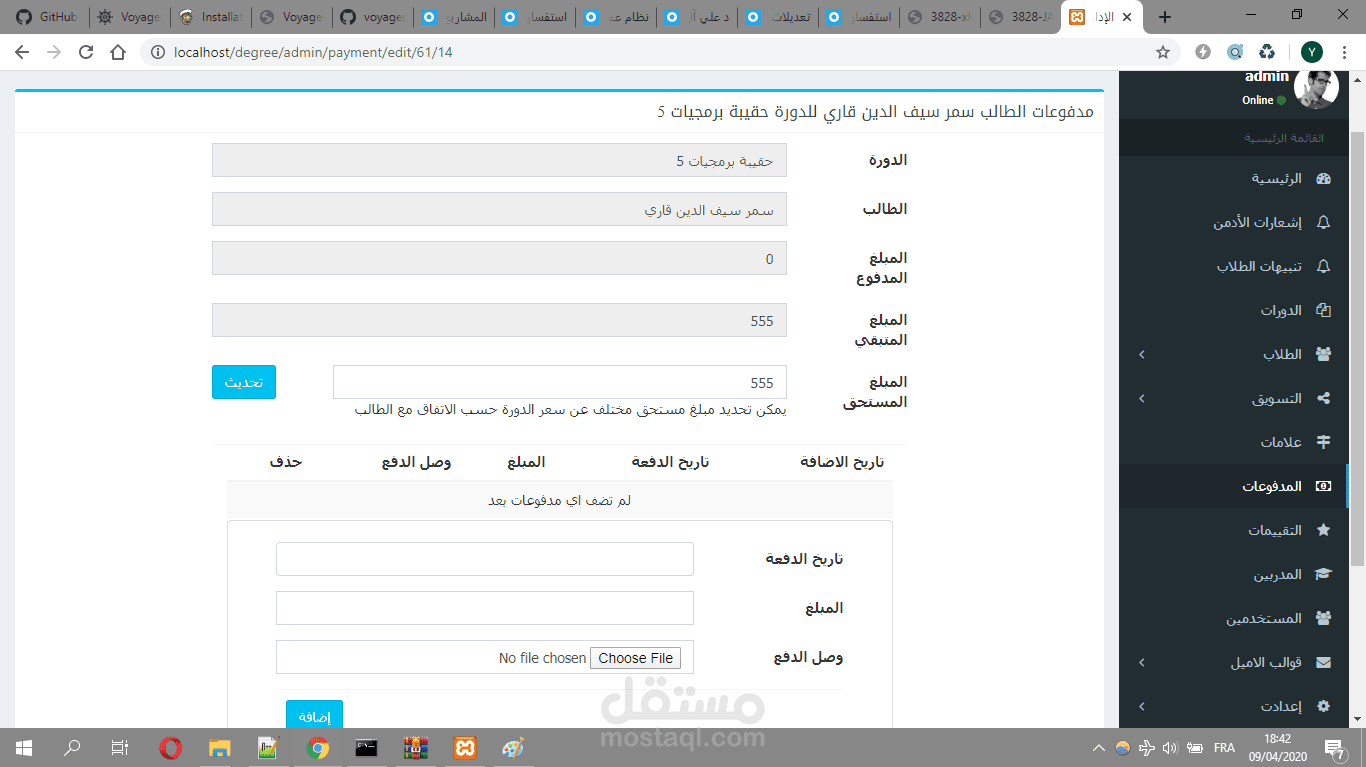The height and width of the screenshot is (767, 1366).
Task: Open Opera from the taskbar
Action: coord(171,747)
